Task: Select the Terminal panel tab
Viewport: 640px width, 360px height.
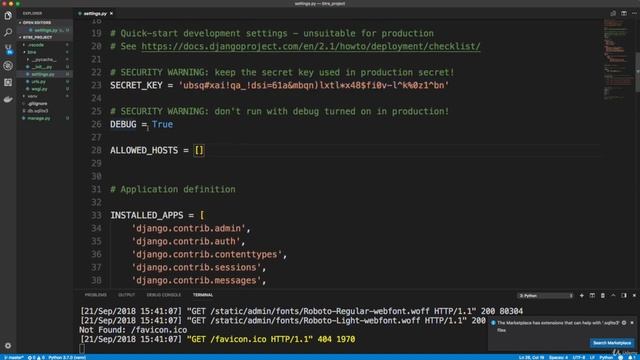Action: [203, 295]
